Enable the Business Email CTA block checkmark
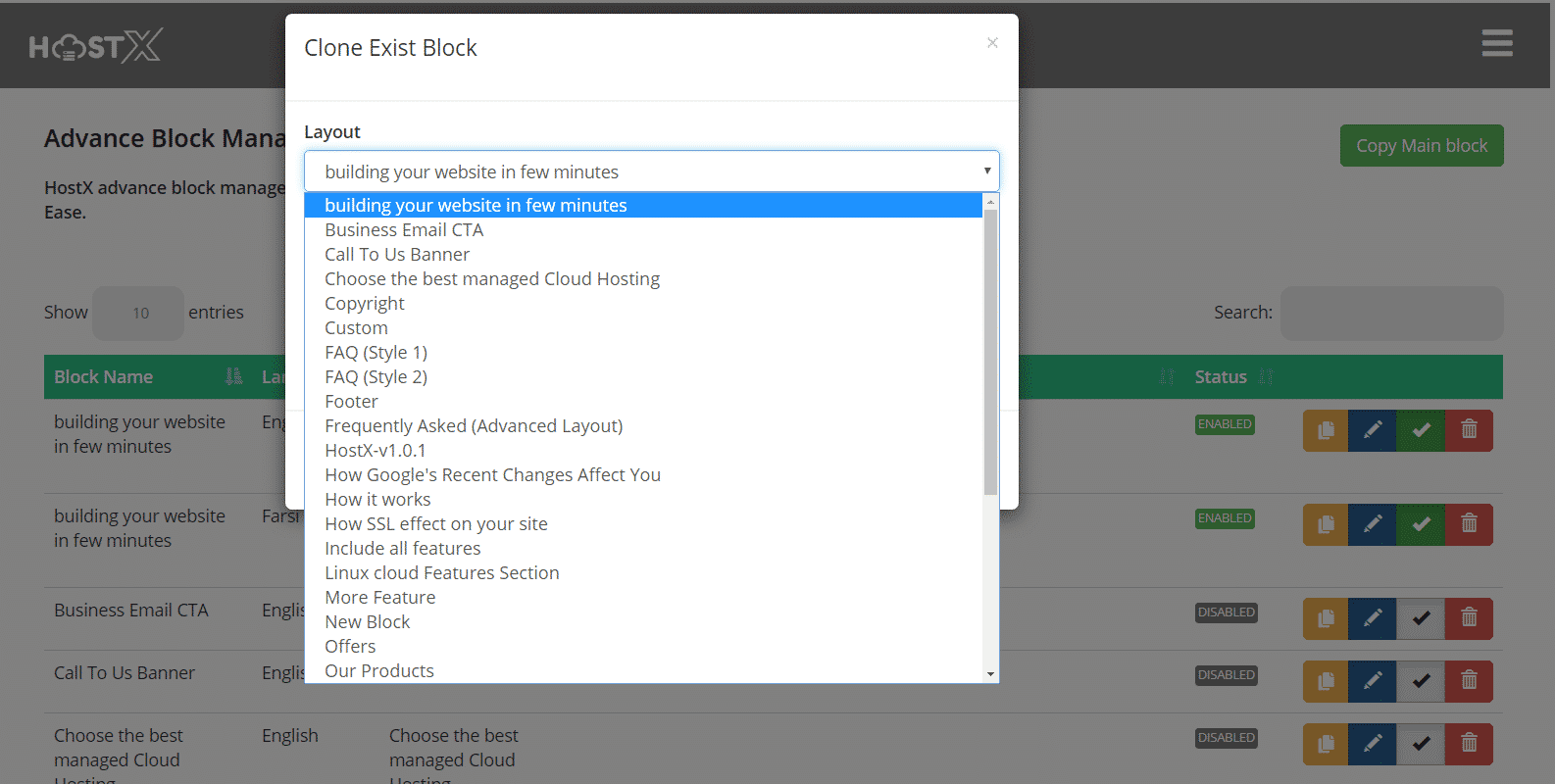Viewport: 1555px width, 784px height. coord(1421,618)
